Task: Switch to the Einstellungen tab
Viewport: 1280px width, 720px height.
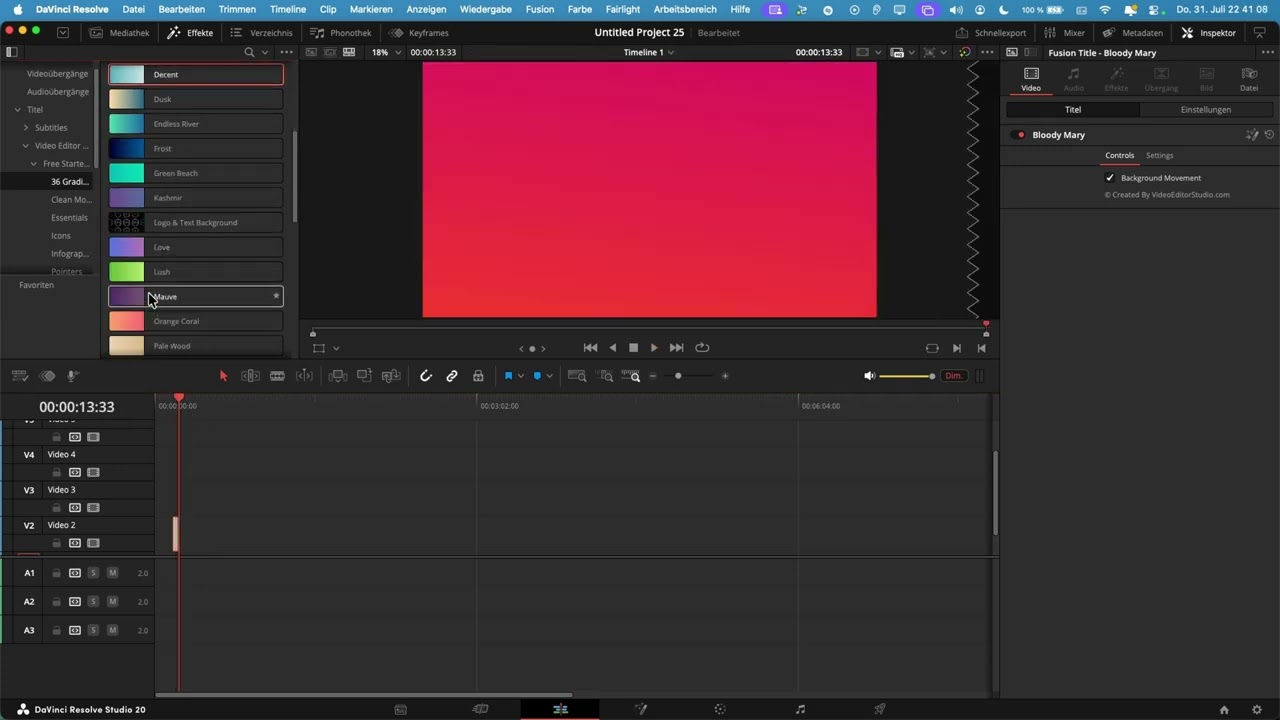Action: (x=1206, y=110)
